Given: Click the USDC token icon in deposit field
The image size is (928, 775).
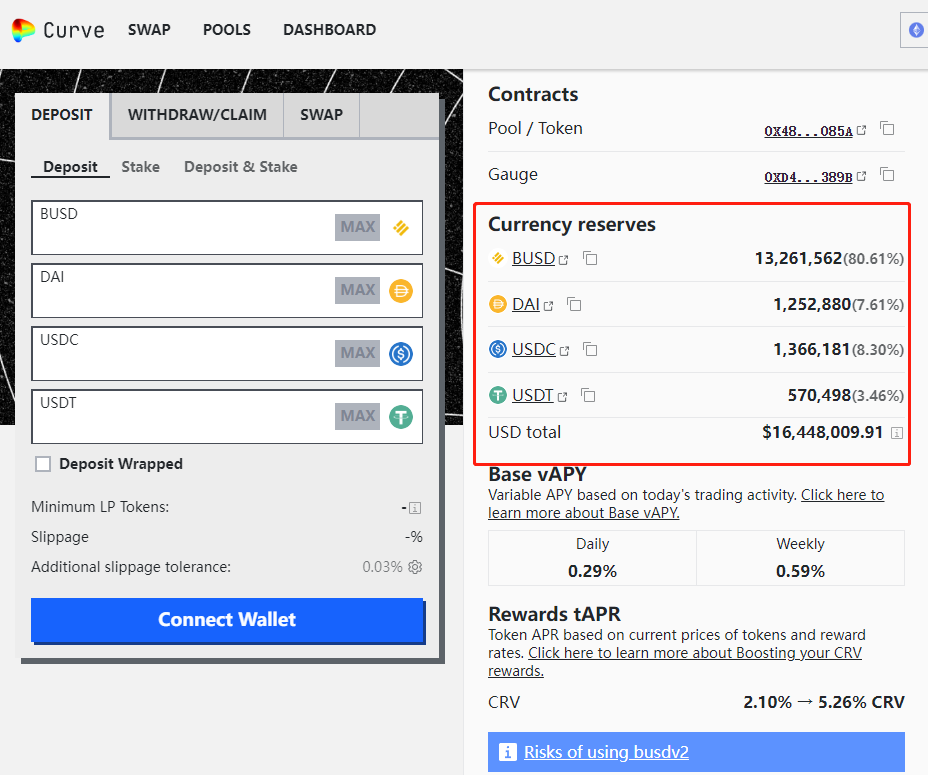Looking at the screenshot, I should [x=401, y=354].
